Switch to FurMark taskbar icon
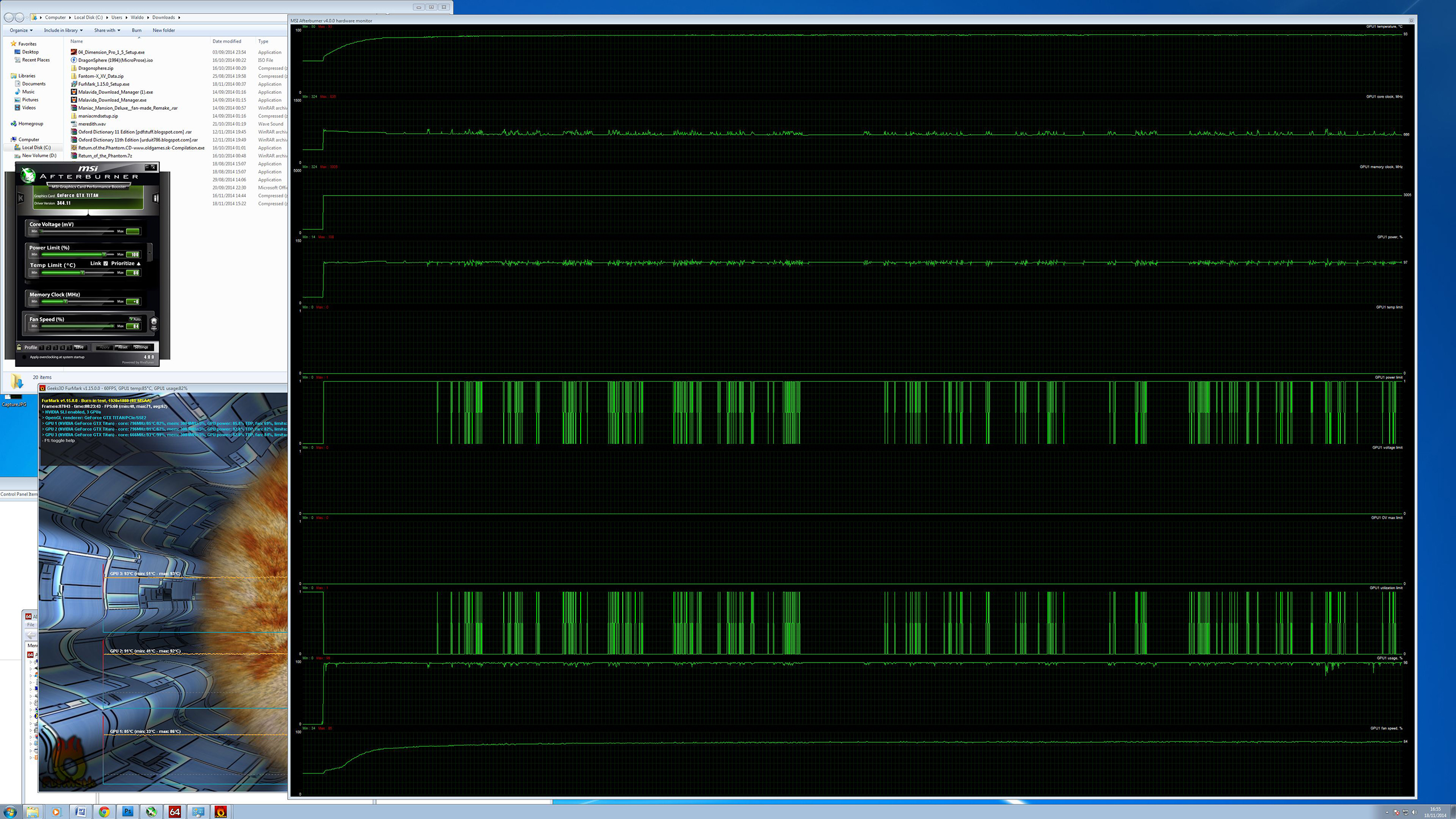 pyautogui.click(x=221, y=812)
